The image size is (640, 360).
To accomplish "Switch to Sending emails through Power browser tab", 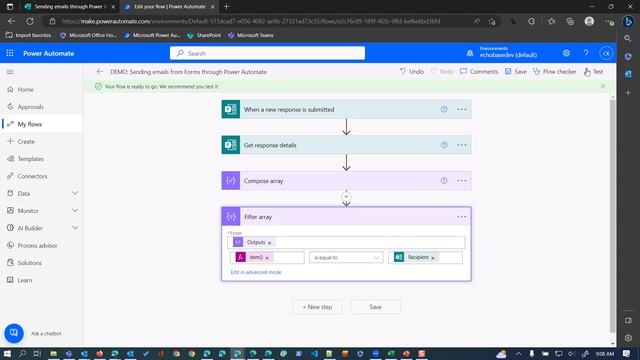I will click(69, 7).
